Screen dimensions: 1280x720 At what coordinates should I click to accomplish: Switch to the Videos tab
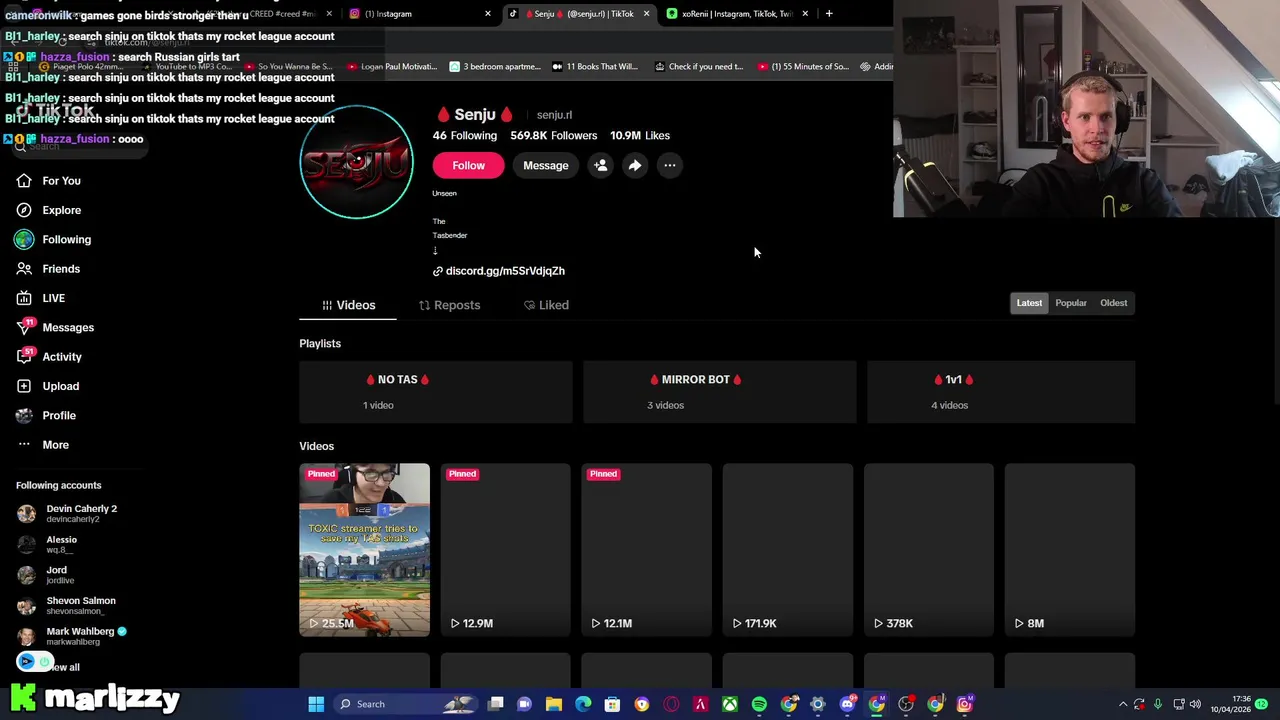[x=348, y=305]
